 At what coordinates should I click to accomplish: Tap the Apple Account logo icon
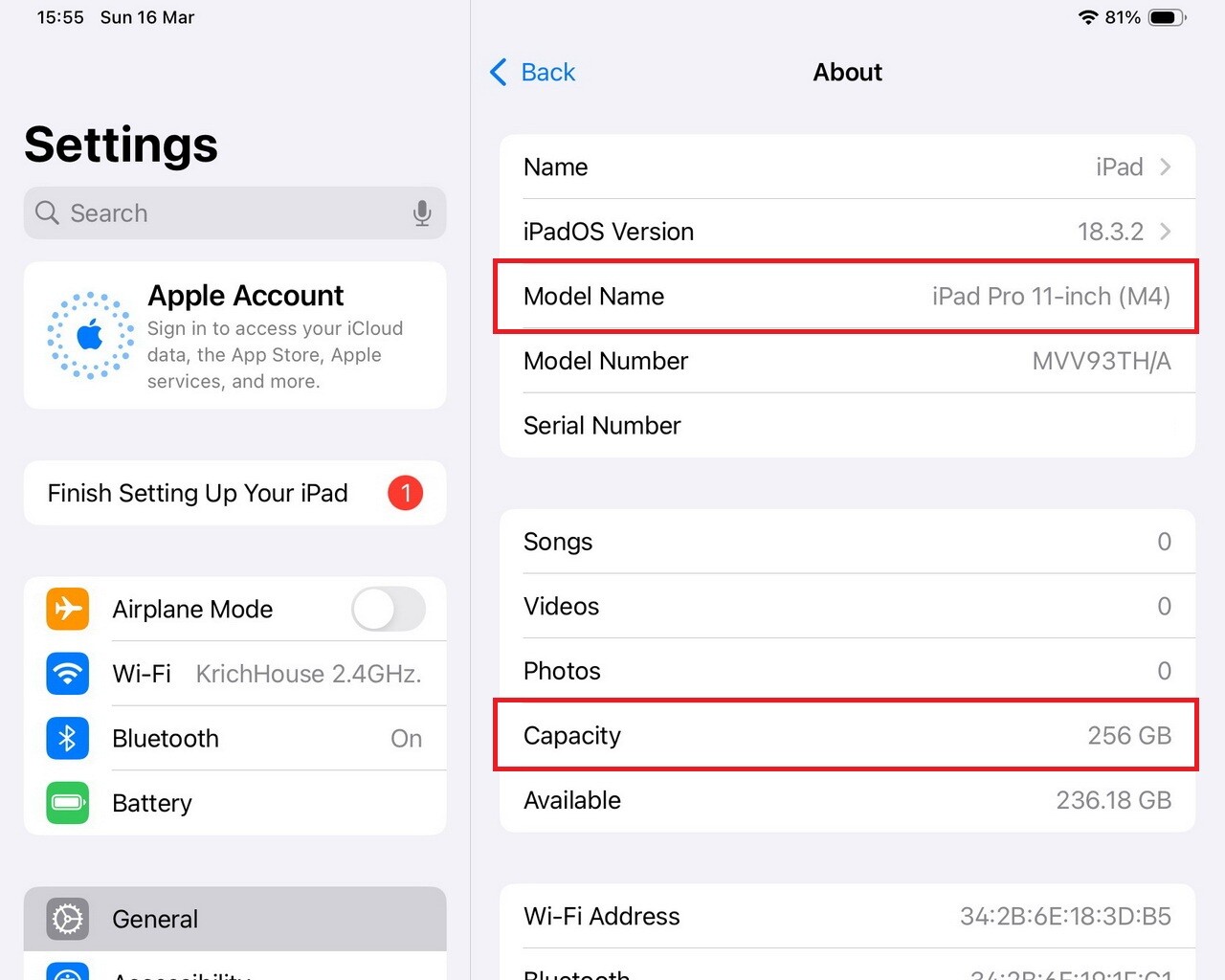click(91, 336)
